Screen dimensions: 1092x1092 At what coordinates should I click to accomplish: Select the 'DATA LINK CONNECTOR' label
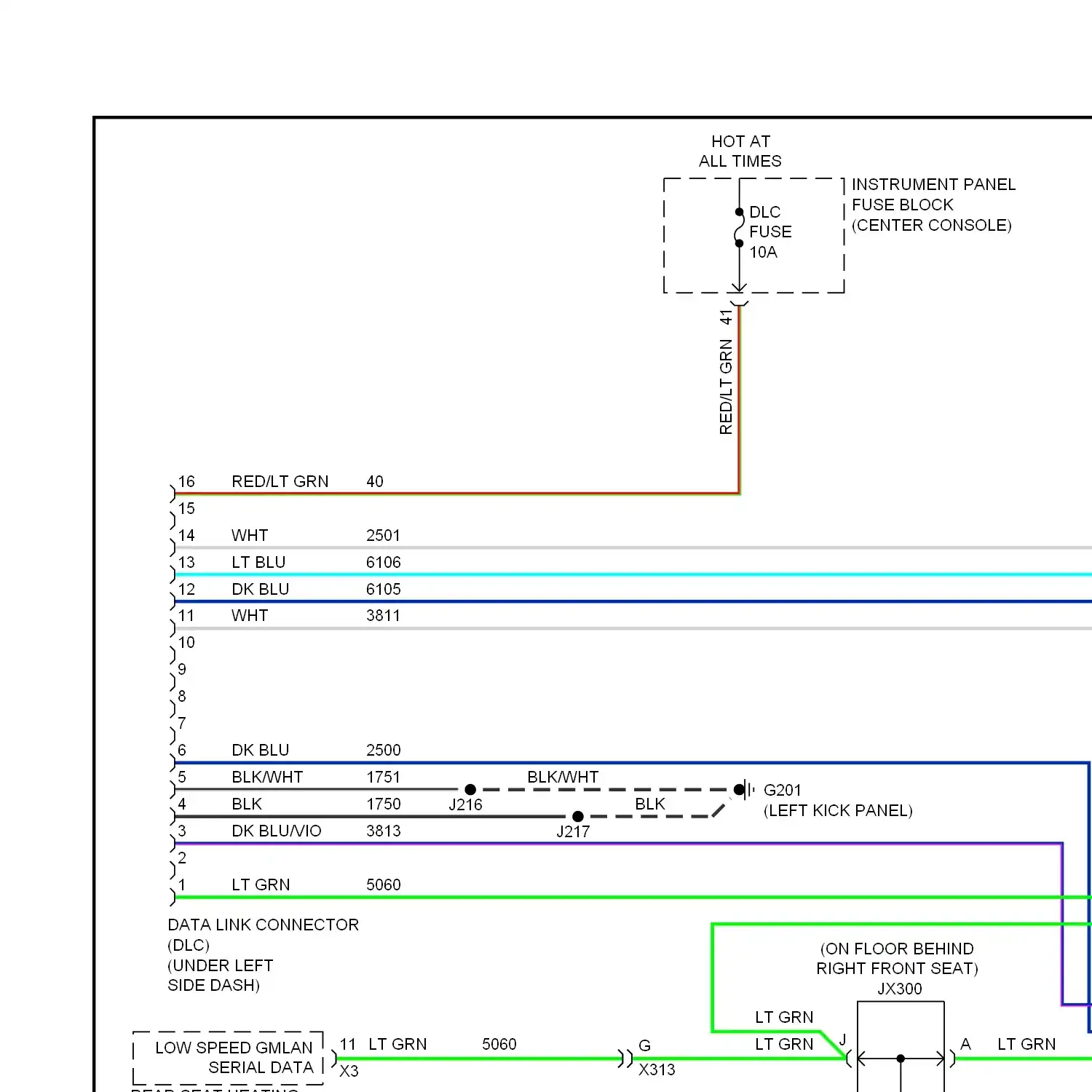click(263, 925)
